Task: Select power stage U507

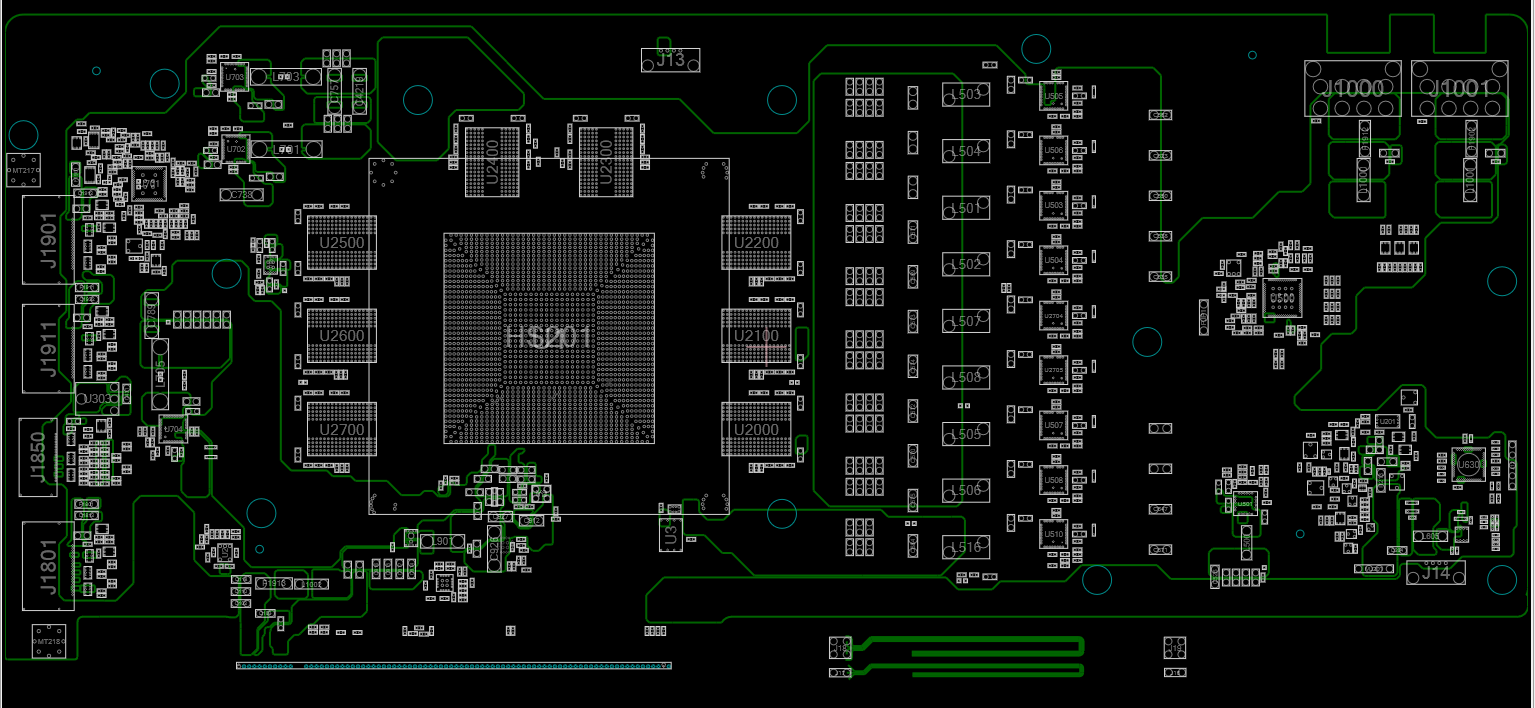Action: pos(1053,425)
